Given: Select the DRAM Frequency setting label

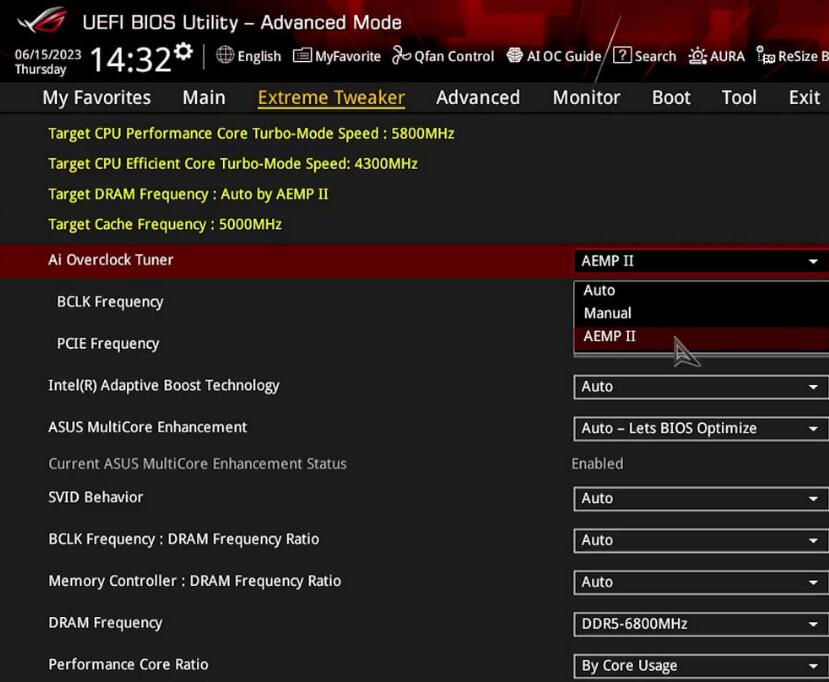Looking at the screenshot, I should pyautogui.click(x=105, y=623).
